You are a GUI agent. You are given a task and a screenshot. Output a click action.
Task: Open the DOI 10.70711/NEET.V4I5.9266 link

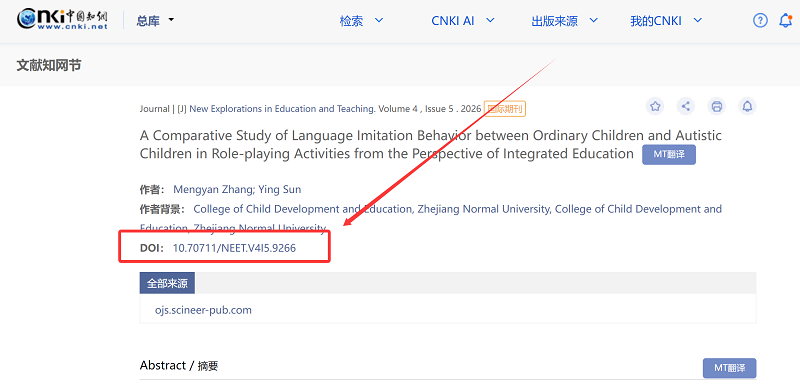point(235,248)
